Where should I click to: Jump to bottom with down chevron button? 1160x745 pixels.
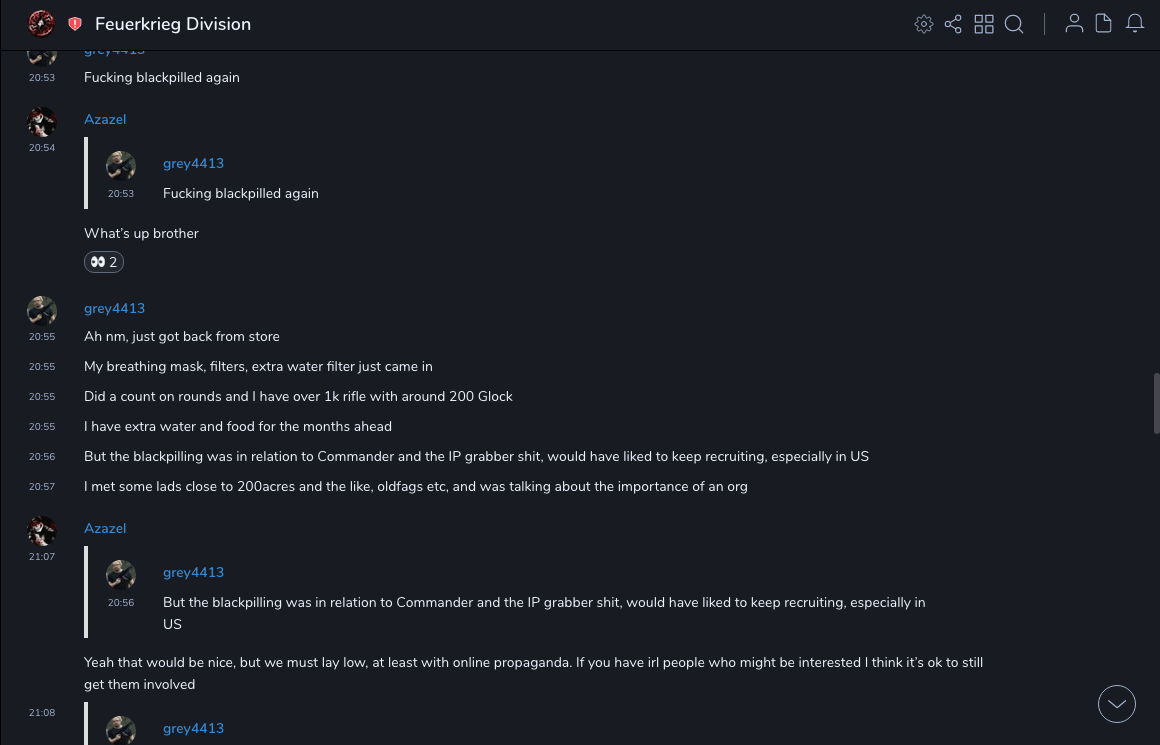tap(1116, 704)
